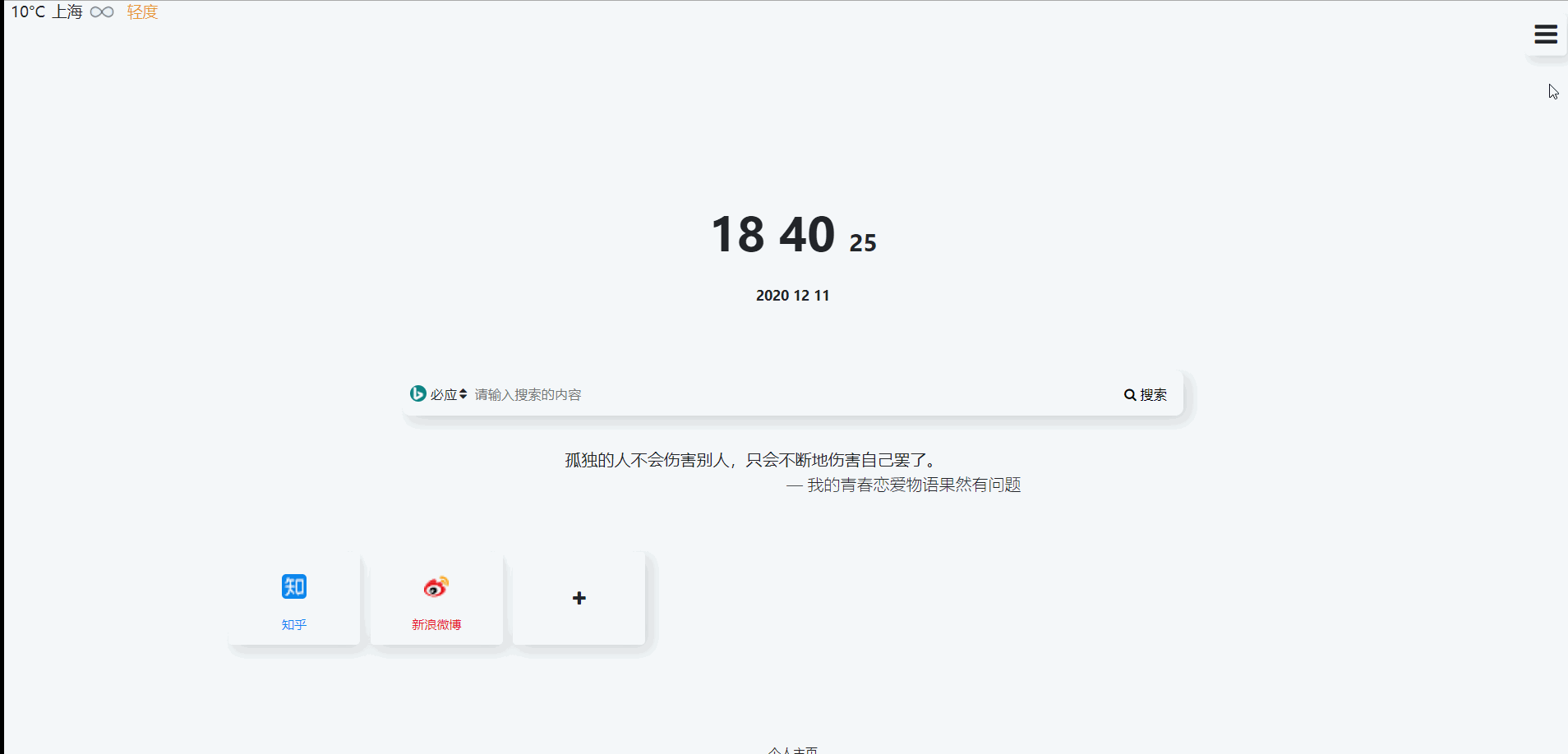1568x754 pixels.
Task: Click the clock time 18 40
Action: (773, 234)
